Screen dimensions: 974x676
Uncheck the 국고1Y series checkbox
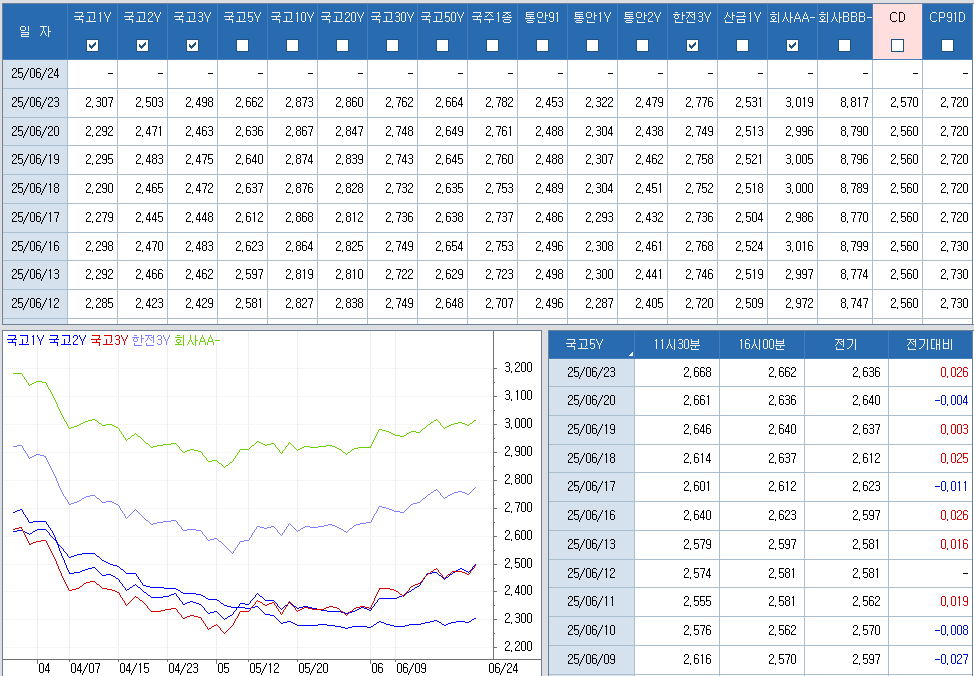point(93,45)
